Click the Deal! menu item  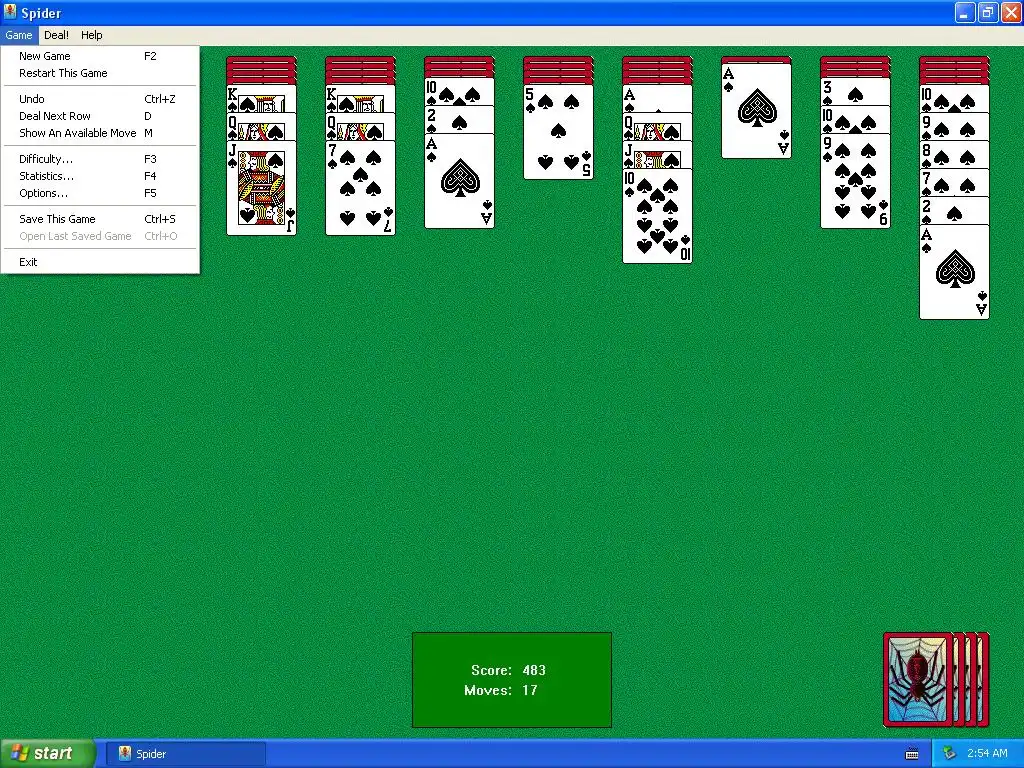(x=56, y=35)
